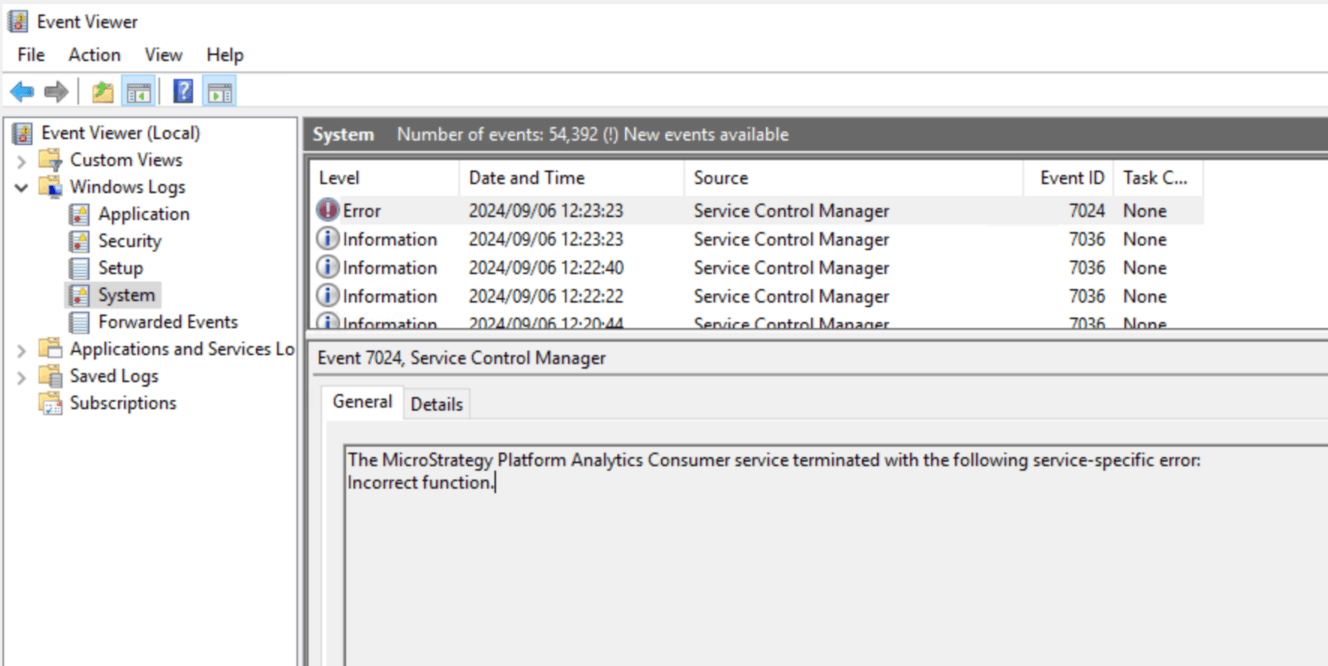Sort by the Level column header

[x=384, y=178]
